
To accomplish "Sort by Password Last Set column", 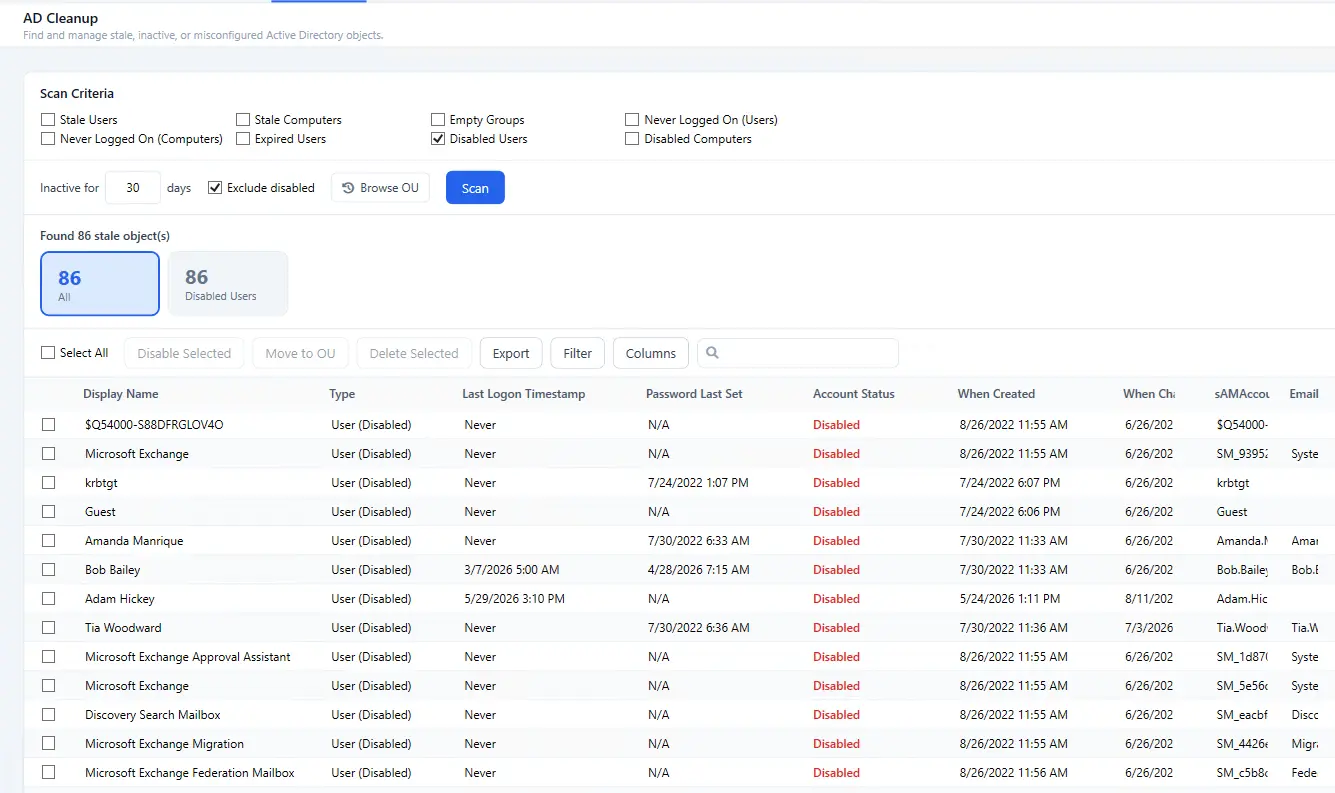I will [694, 394].
